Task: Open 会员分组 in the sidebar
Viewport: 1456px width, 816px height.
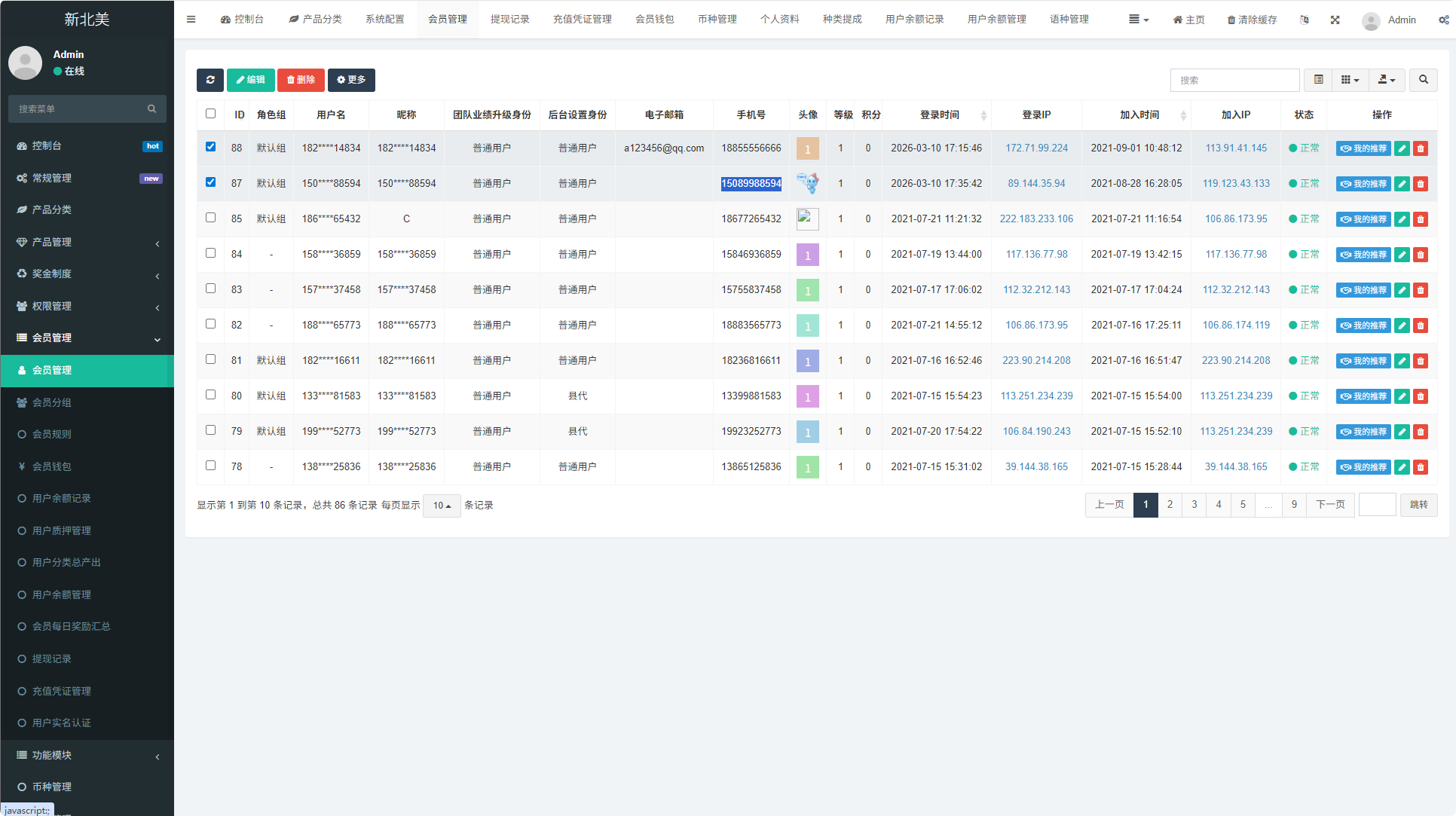Action: pos(51,402)
